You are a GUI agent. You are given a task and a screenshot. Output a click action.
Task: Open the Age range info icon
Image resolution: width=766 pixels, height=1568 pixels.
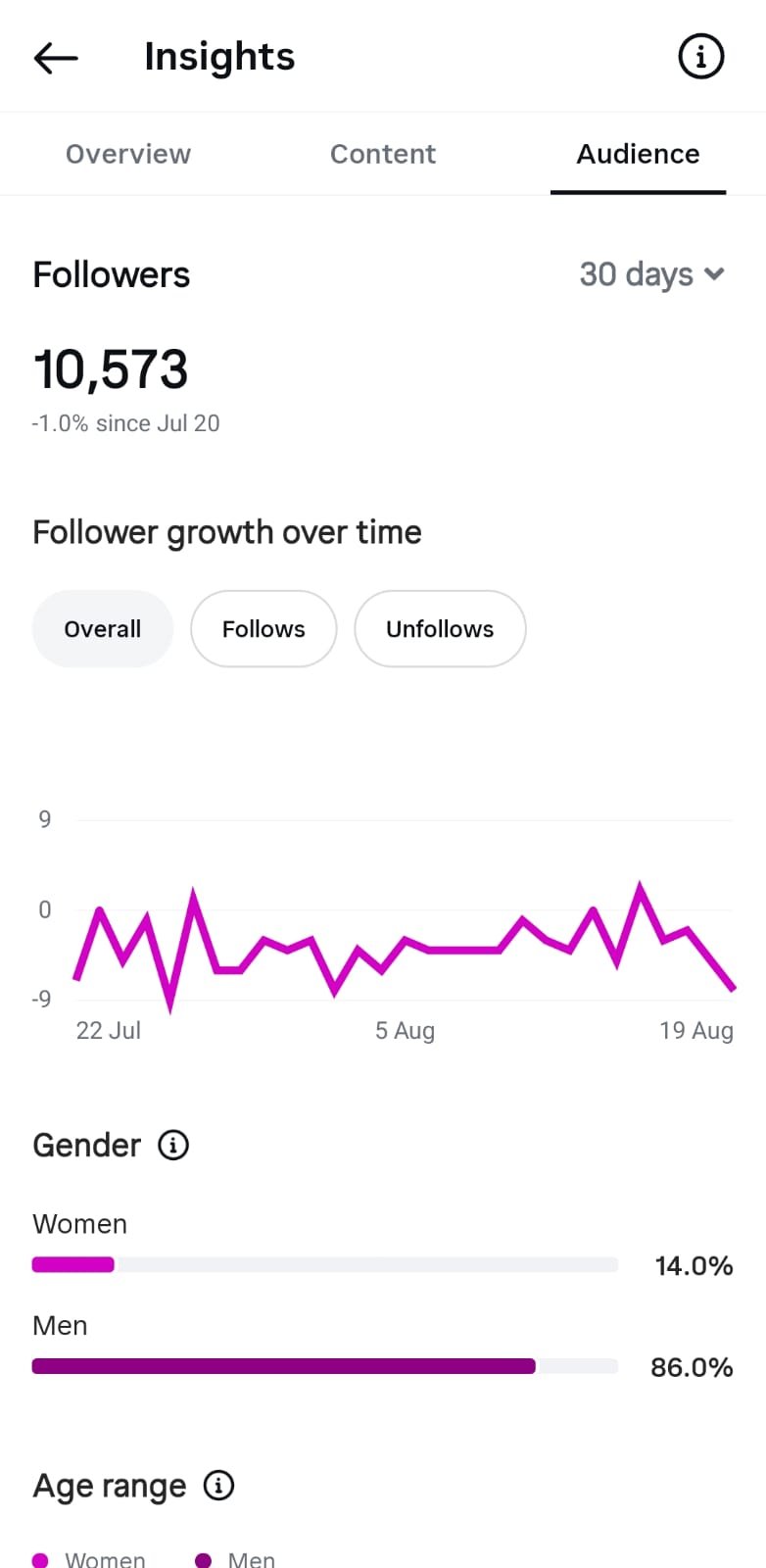pos(218,1486)
